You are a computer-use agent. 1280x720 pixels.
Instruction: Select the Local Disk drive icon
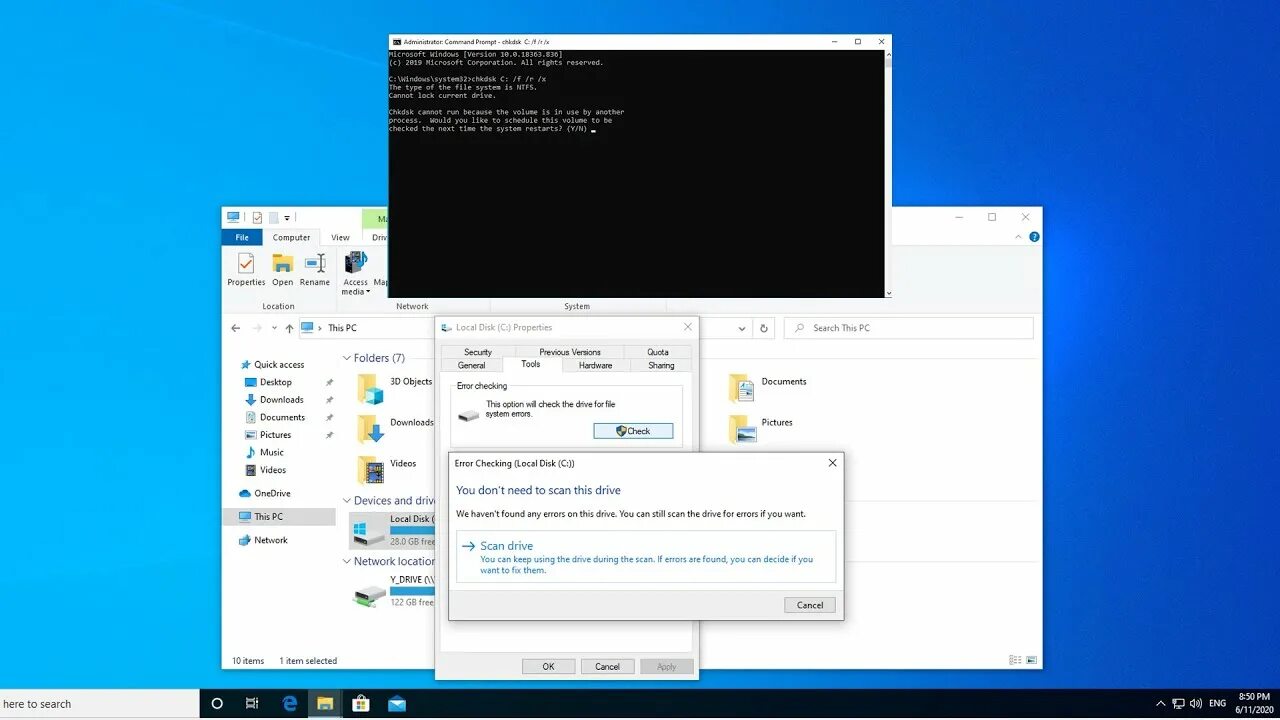(368, 531)
